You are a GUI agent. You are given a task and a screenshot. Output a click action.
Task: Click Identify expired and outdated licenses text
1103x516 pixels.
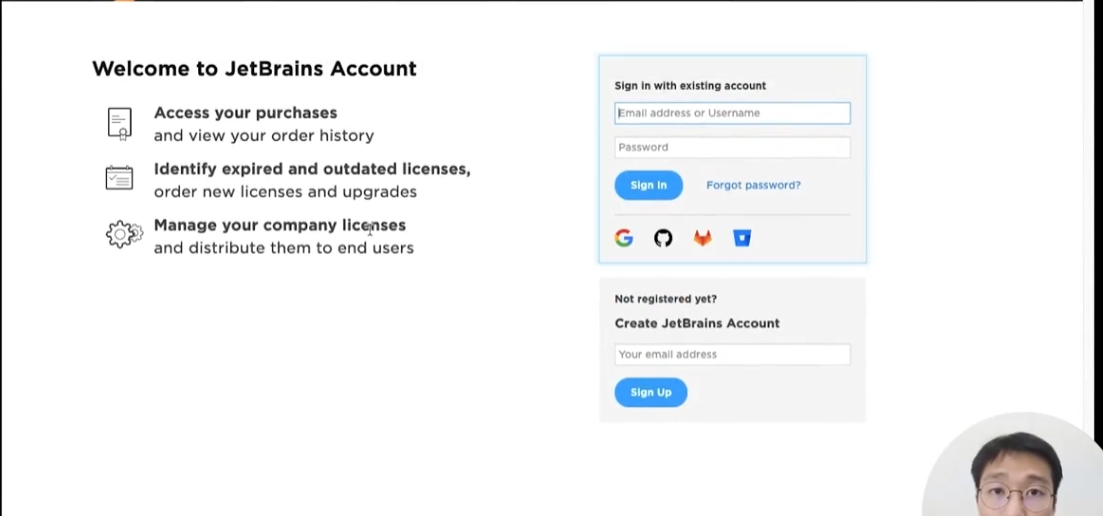click(x=312, y=169)
